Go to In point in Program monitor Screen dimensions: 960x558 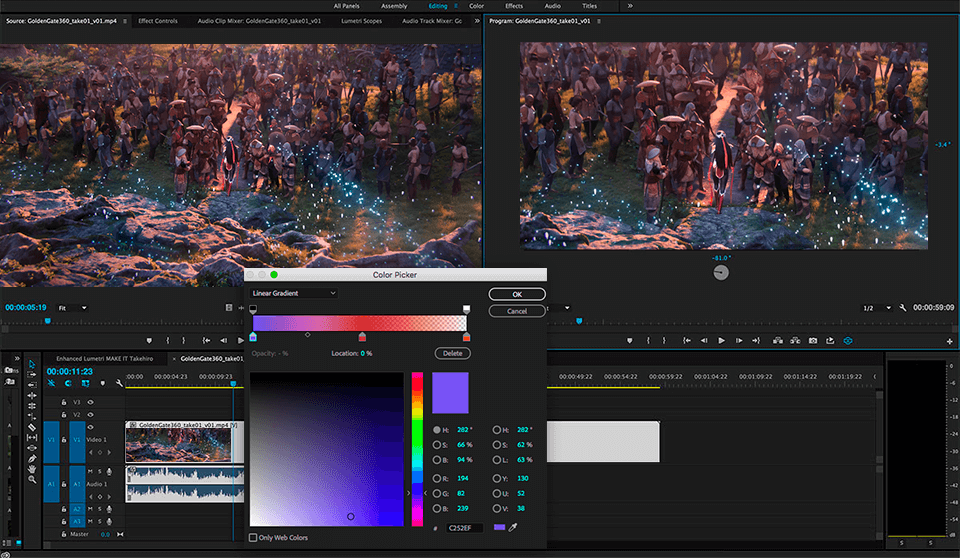point(686,341)
